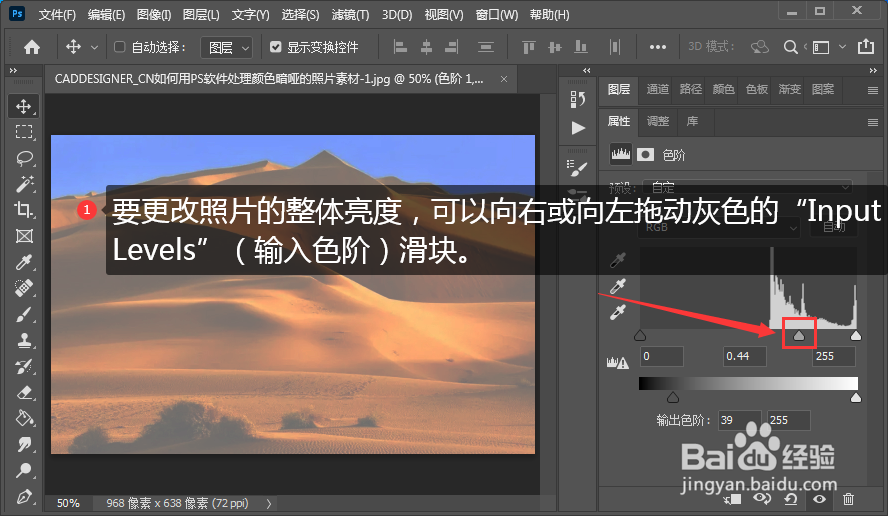
Task: Toggle adjustment layer visibility eye icon
Action: (819, 499)
